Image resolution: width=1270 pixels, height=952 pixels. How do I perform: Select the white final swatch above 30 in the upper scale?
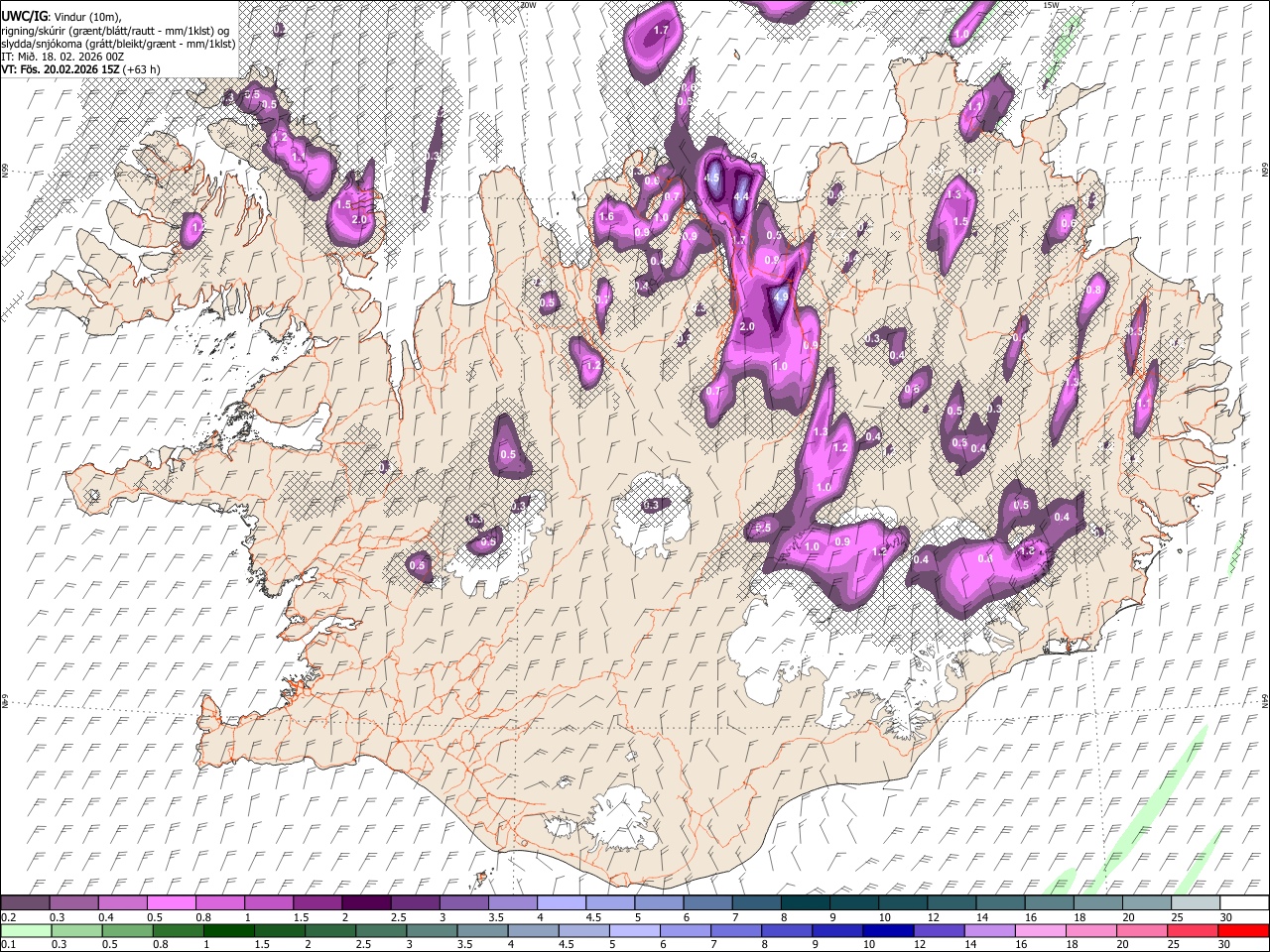(x=1244, y=902)
